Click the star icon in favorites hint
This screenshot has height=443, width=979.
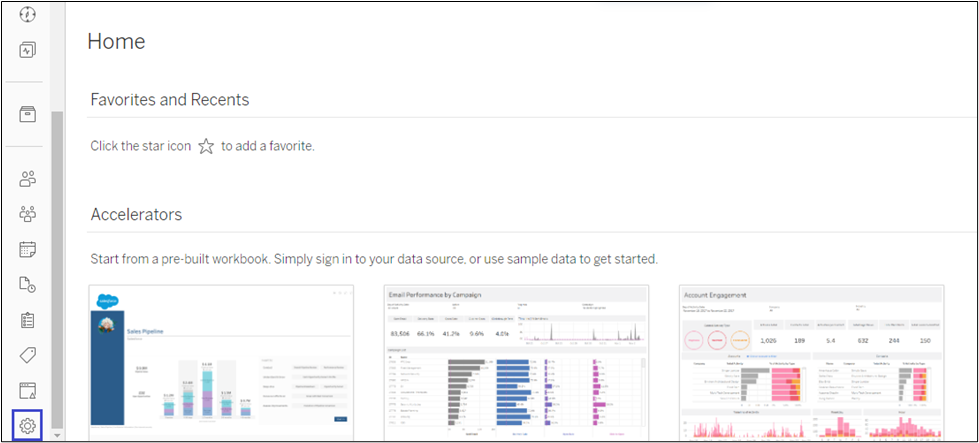(x=206, y=146)
